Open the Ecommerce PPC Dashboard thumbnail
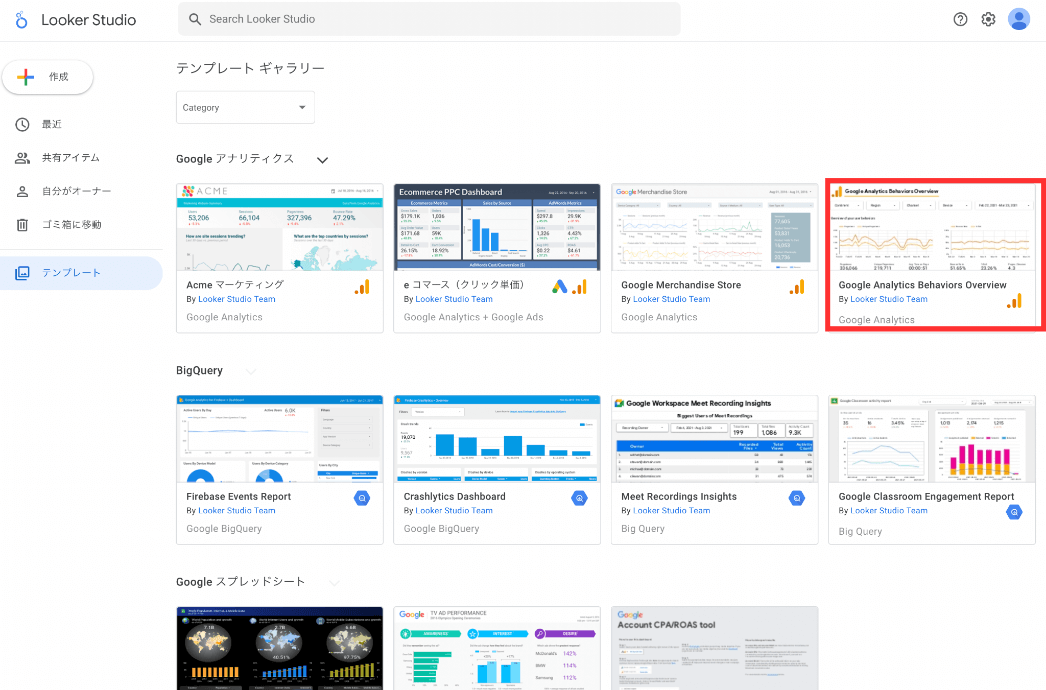Image resolution: width=1046 pixels, height=690 pixels. click(x=497, y=227)
